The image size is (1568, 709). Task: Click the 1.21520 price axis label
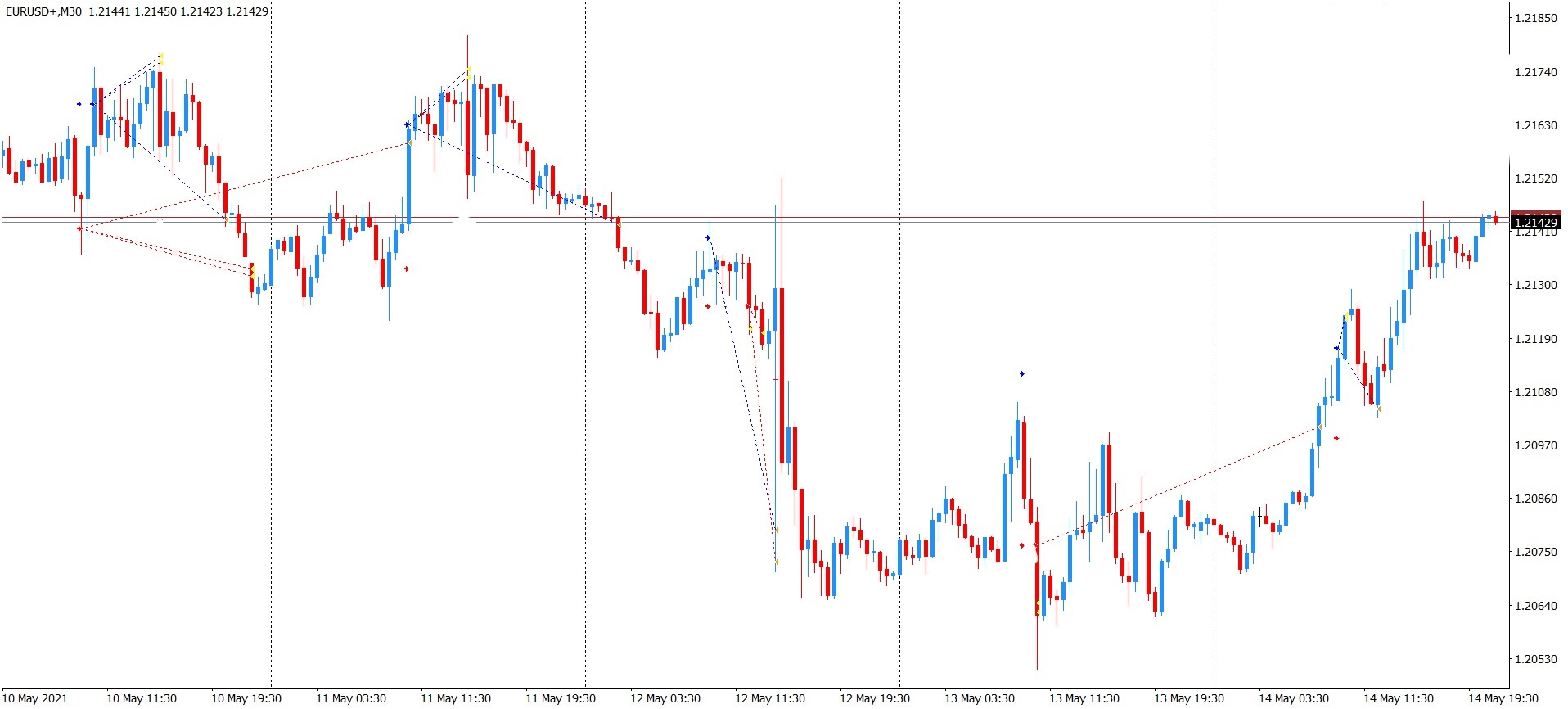[1536, 178]
